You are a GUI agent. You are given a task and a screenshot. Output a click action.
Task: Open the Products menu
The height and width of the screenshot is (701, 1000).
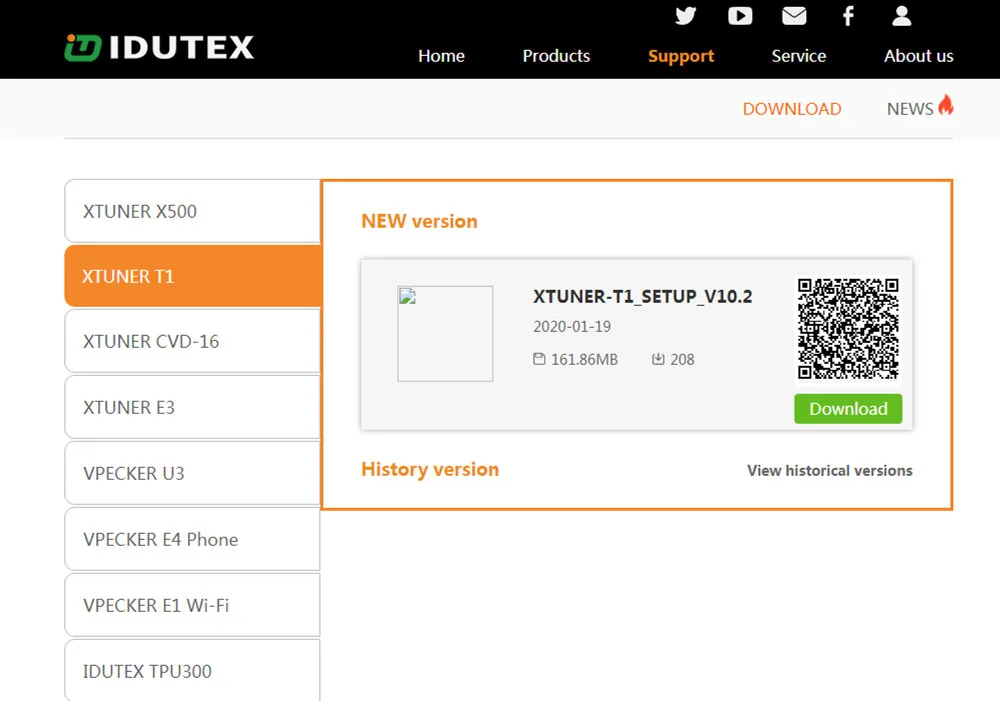[x=556, y=56]
